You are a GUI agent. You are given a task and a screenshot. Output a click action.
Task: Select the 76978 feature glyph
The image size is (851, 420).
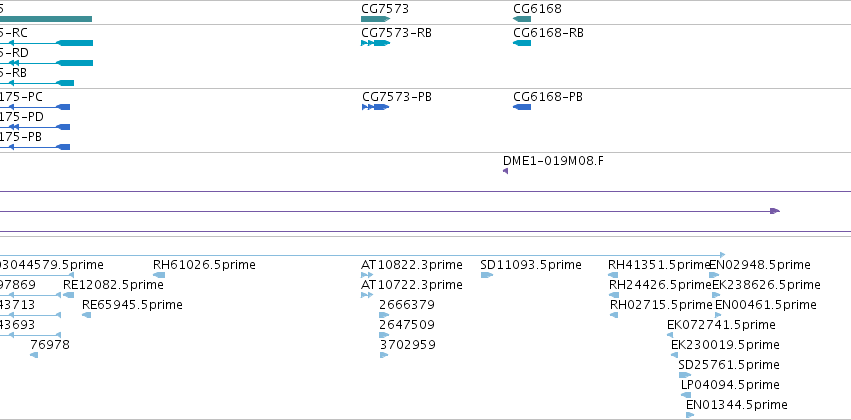tap(34, 355)
